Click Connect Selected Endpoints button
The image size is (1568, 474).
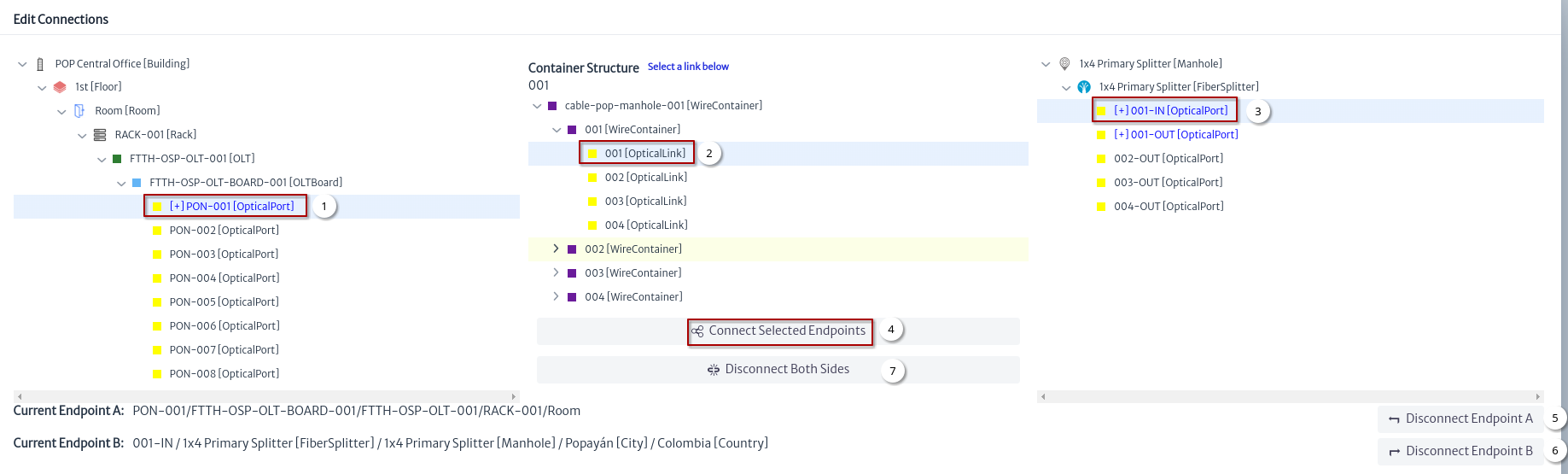coord(778,331)
